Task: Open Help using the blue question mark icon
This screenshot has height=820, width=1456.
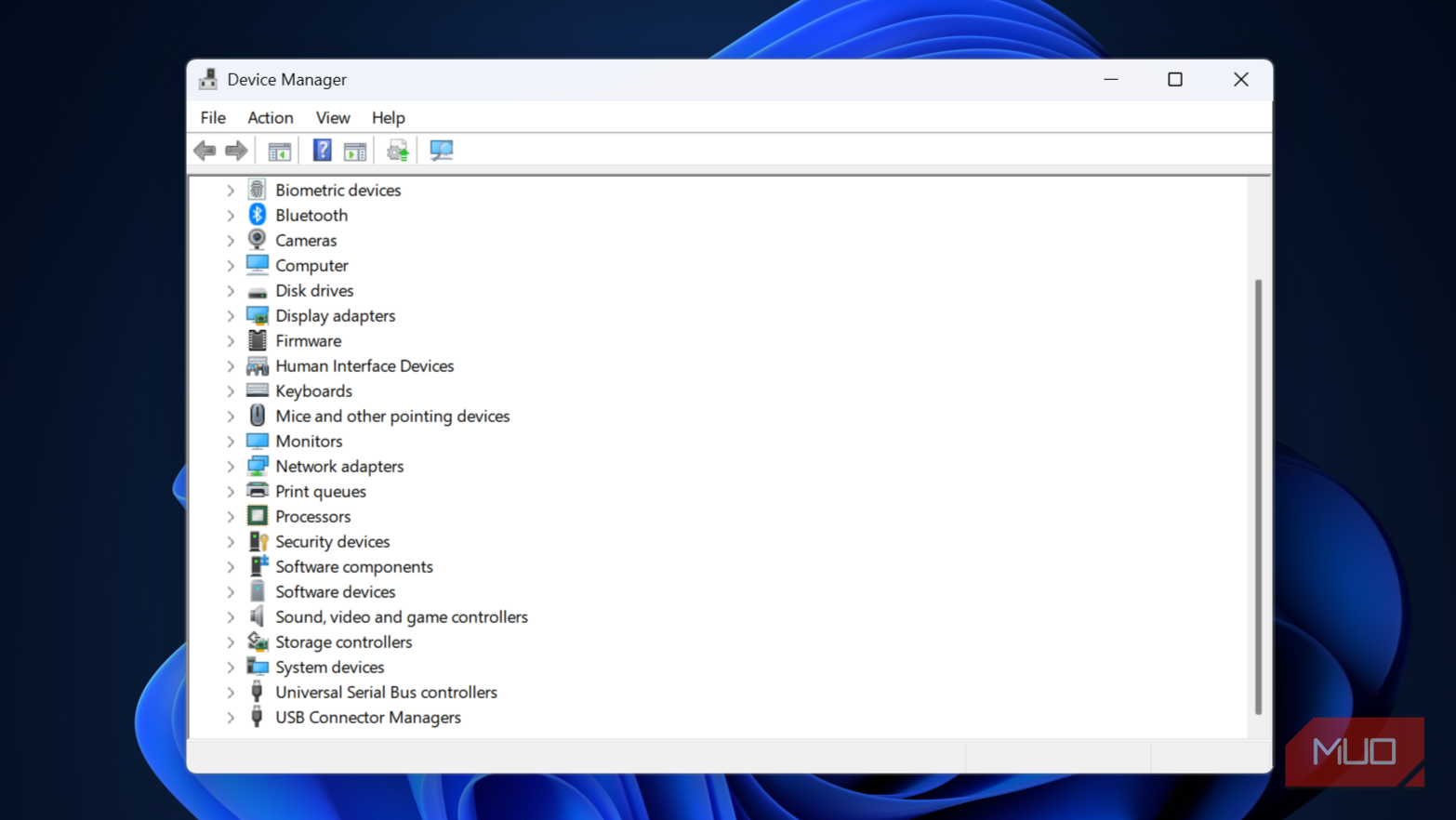Action: tap(322, 151)
